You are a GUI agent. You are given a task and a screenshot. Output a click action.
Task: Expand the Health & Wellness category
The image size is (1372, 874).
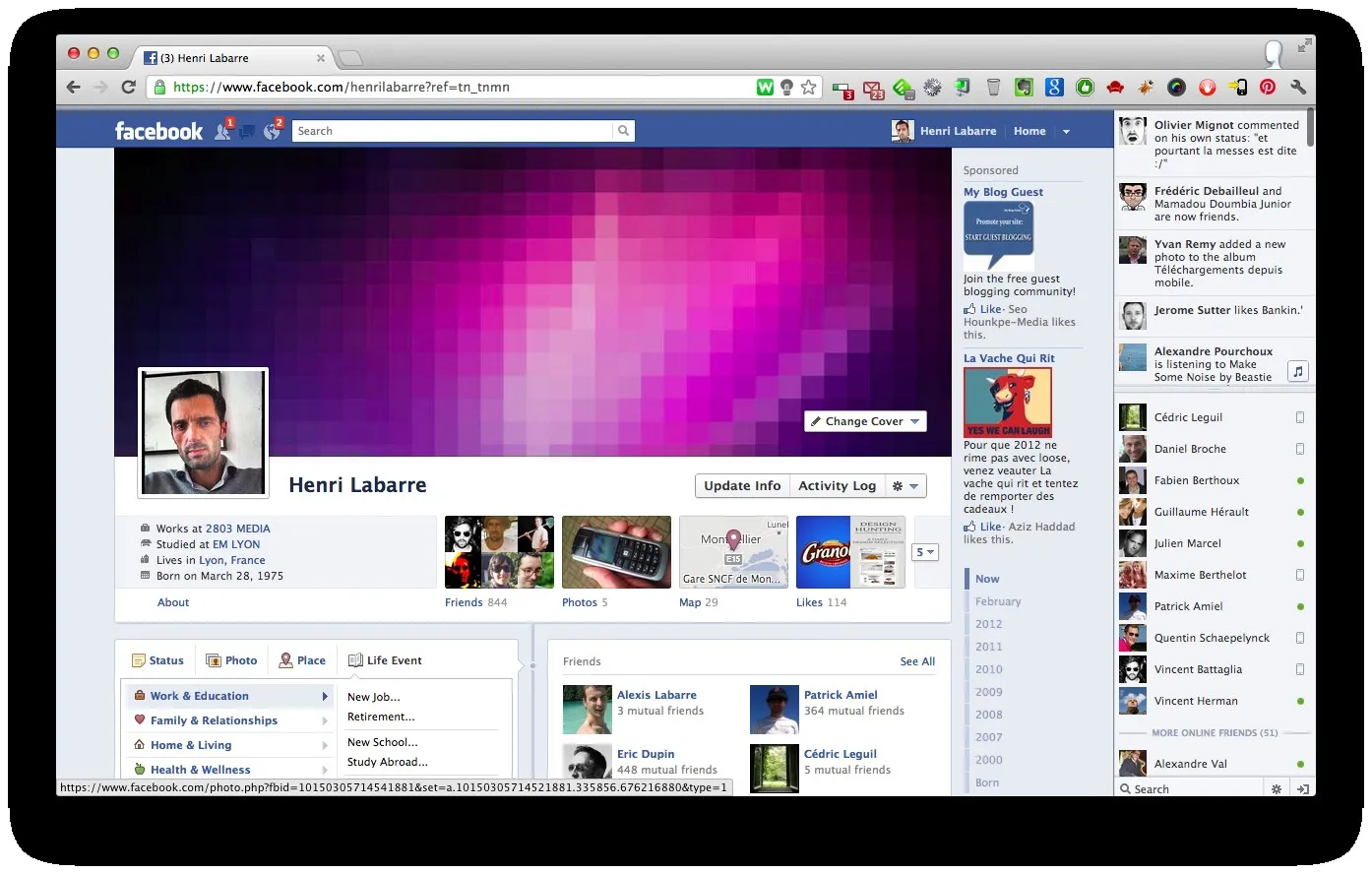229,770
